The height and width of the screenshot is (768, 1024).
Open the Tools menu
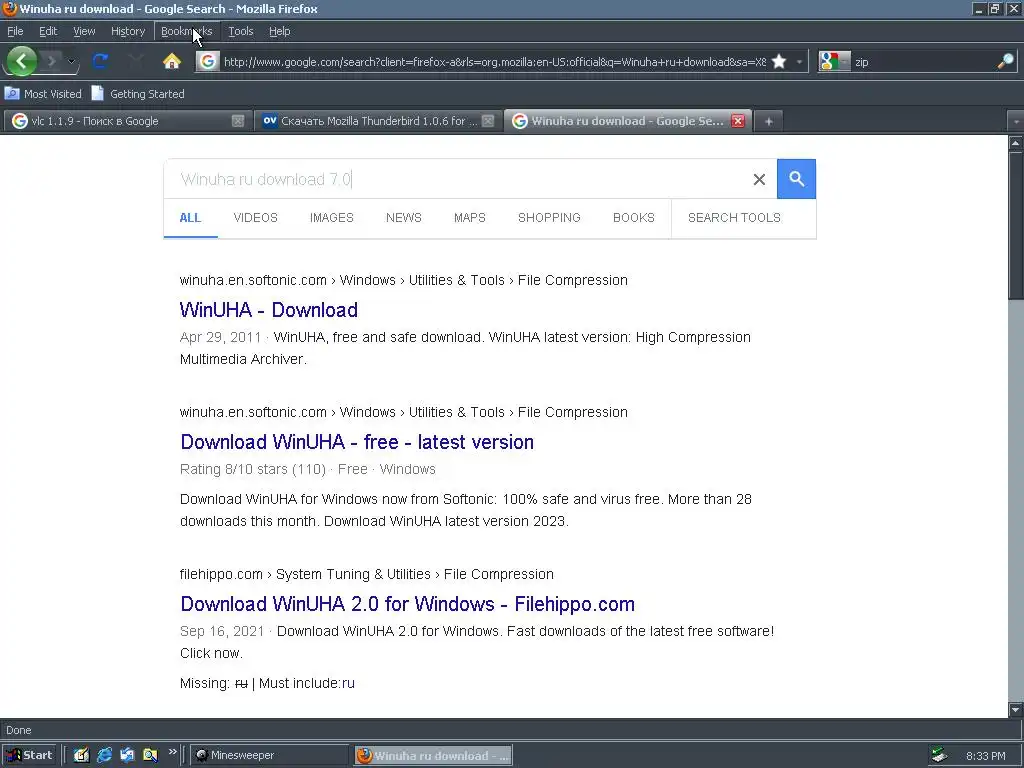(x=240, y=31)
